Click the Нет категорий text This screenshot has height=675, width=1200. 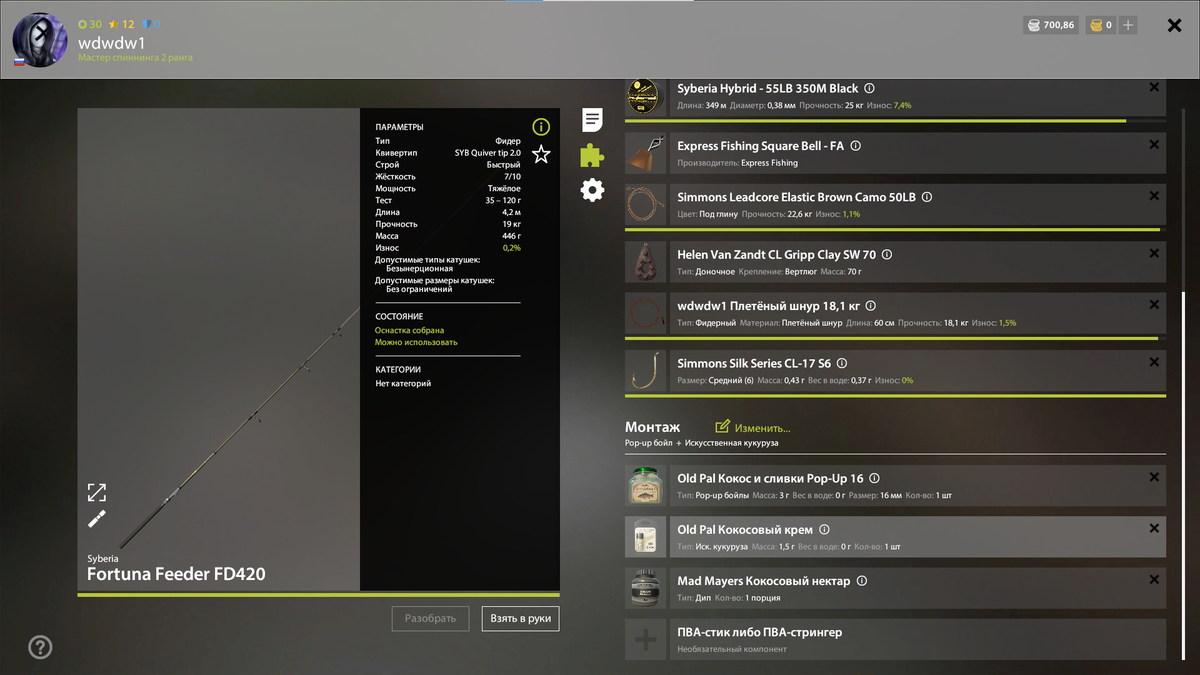(x=403, y=383)
